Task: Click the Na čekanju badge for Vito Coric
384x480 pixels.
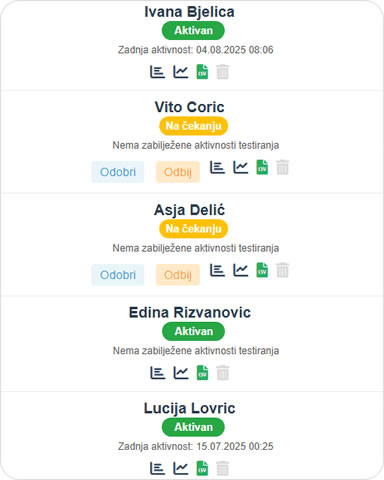Action: 193,126
